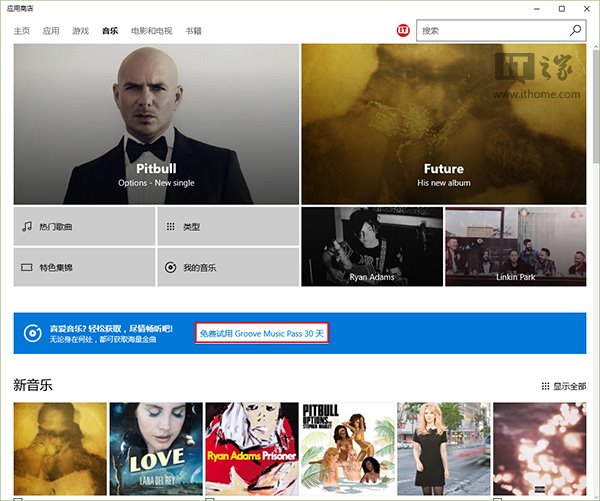Click the Groove disc icon in blue banner
Viewport: 600px width, 501px height.
[33, 333]
